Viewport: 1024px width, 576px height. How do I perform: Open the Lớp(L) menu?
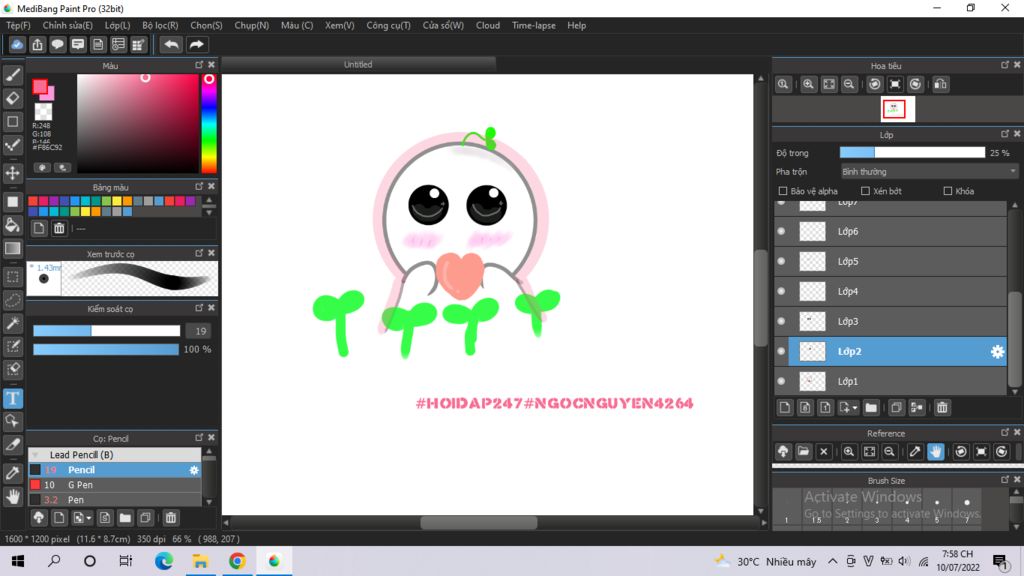coord(118,25)
